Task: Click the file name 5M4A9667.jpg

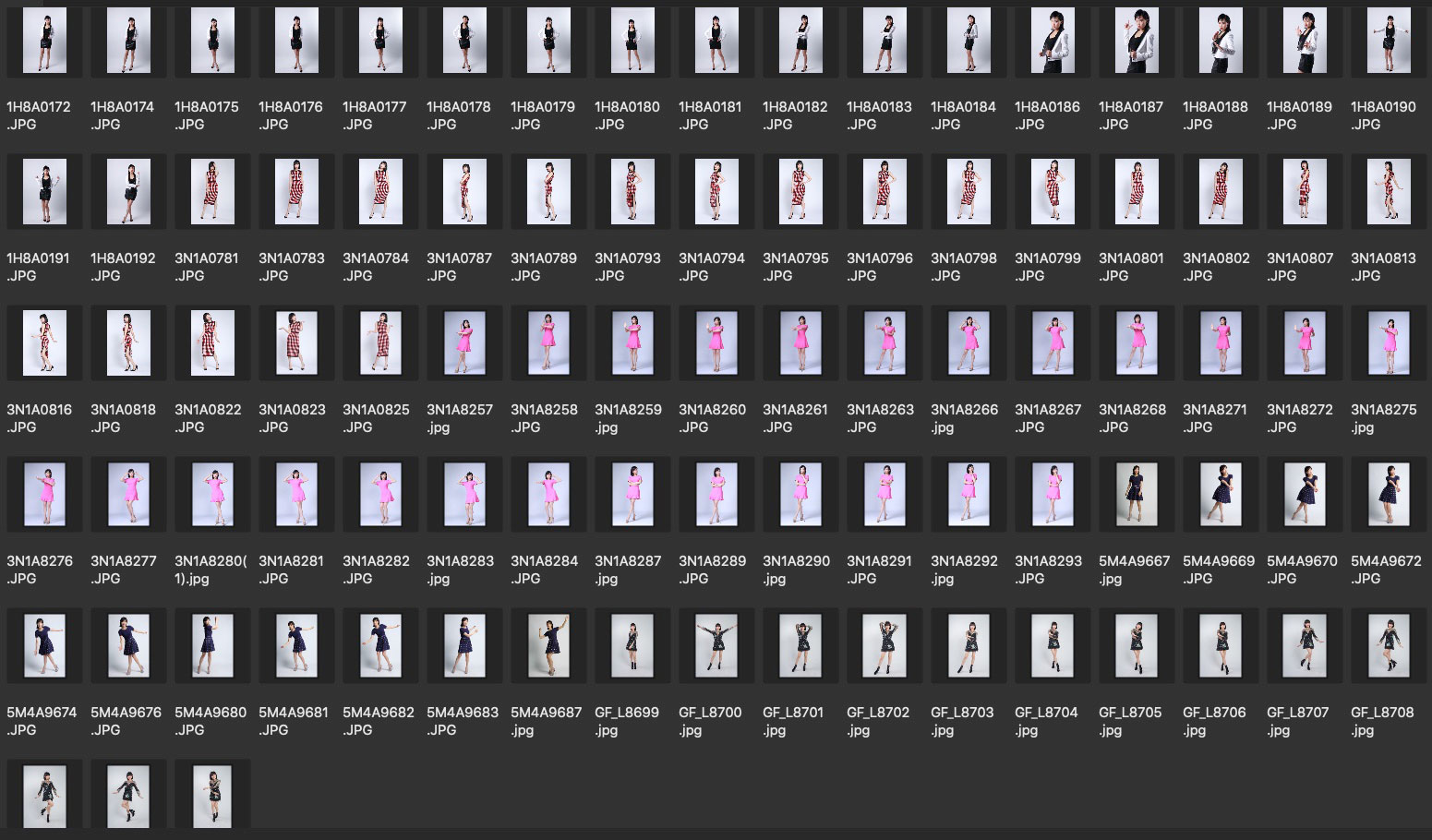Action: (1134, 570)
